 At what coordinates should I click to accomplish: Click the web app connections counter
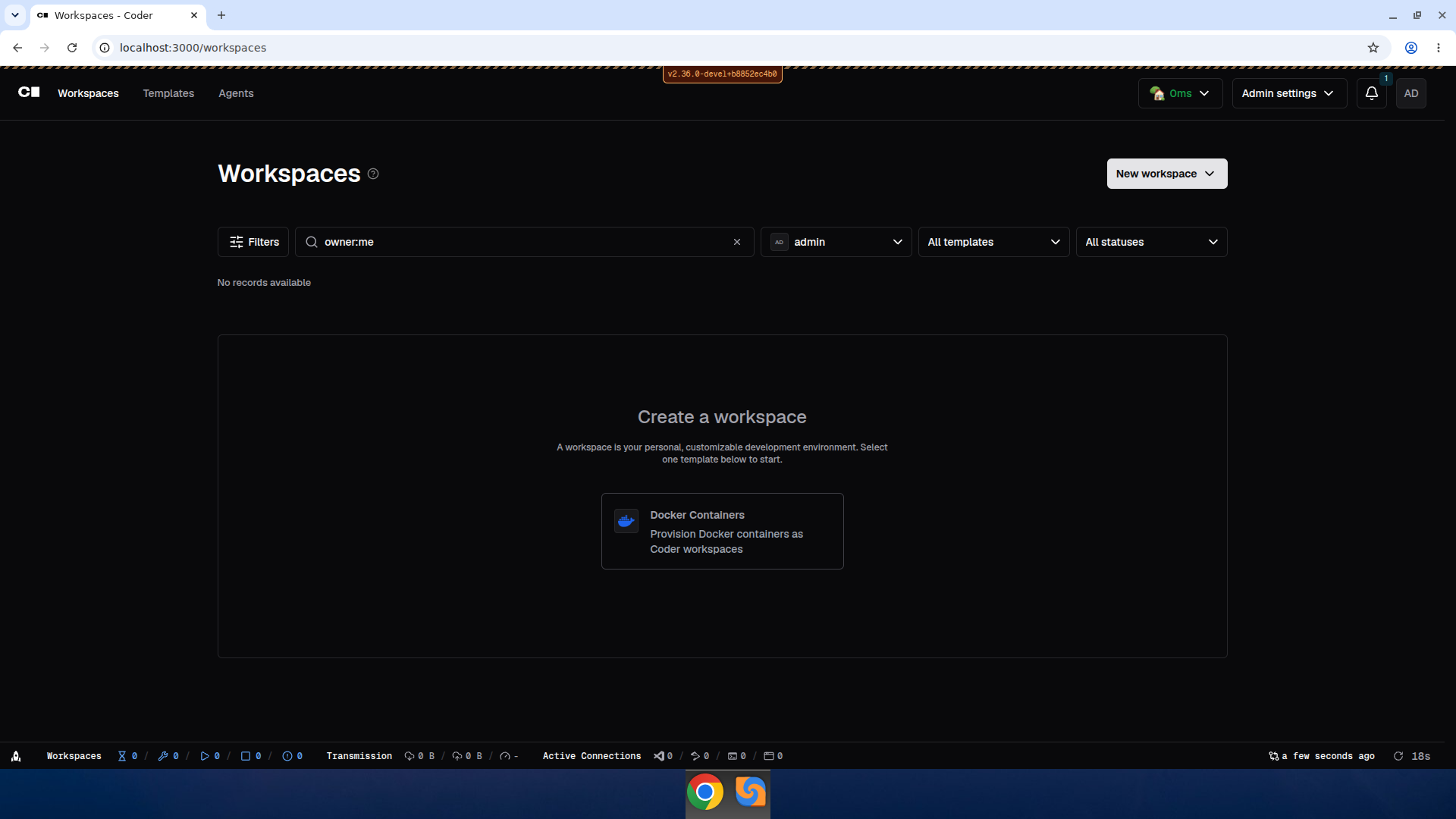coord(773,756)
